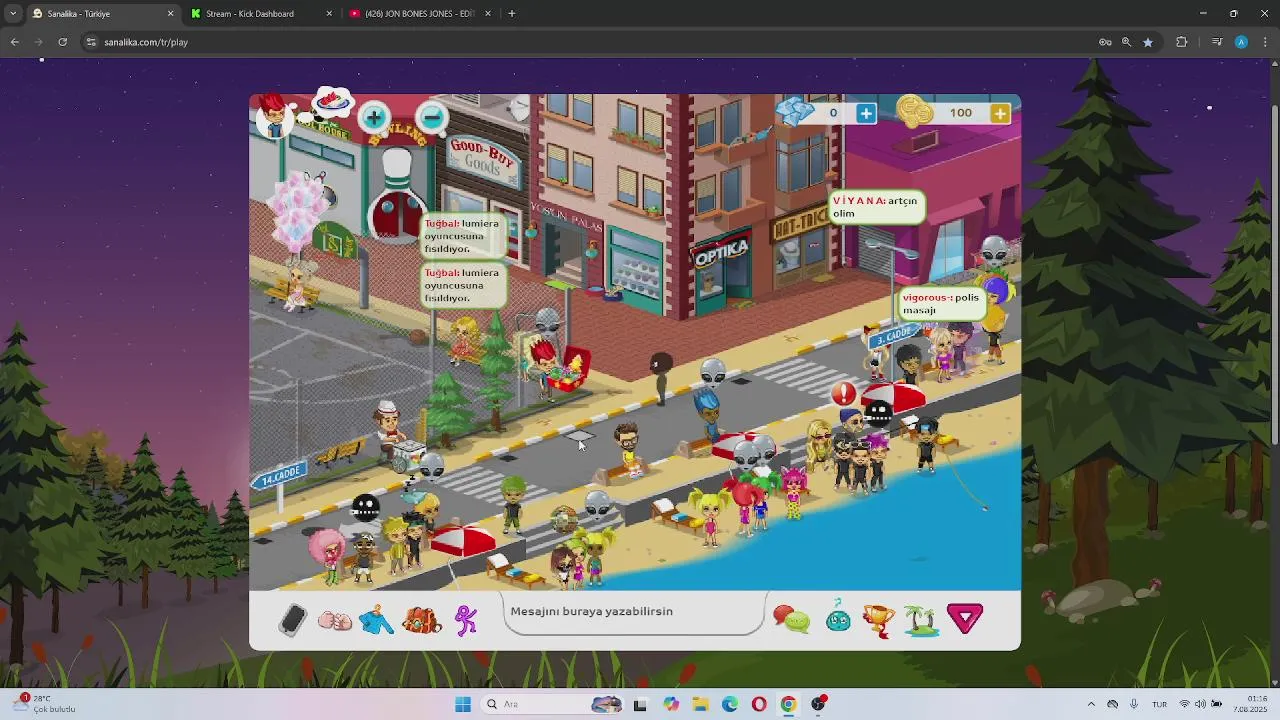Image resolution: width=1280 pixels, height=720 pixels.
Task: Zoom in with the plus magnifier button
Action: click(374, 118)
